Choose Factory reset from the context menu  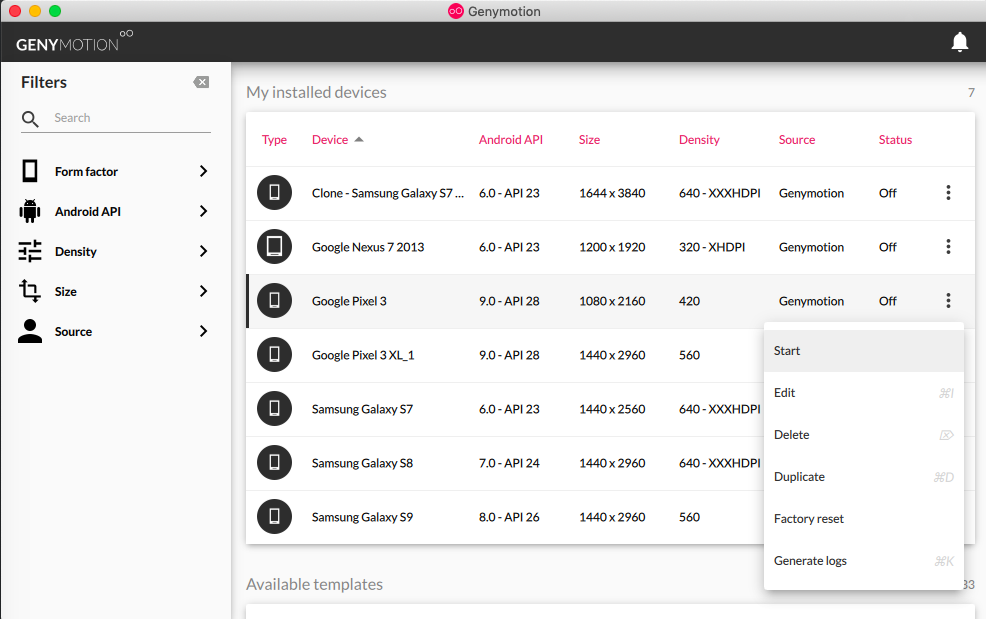coord(863,519)
